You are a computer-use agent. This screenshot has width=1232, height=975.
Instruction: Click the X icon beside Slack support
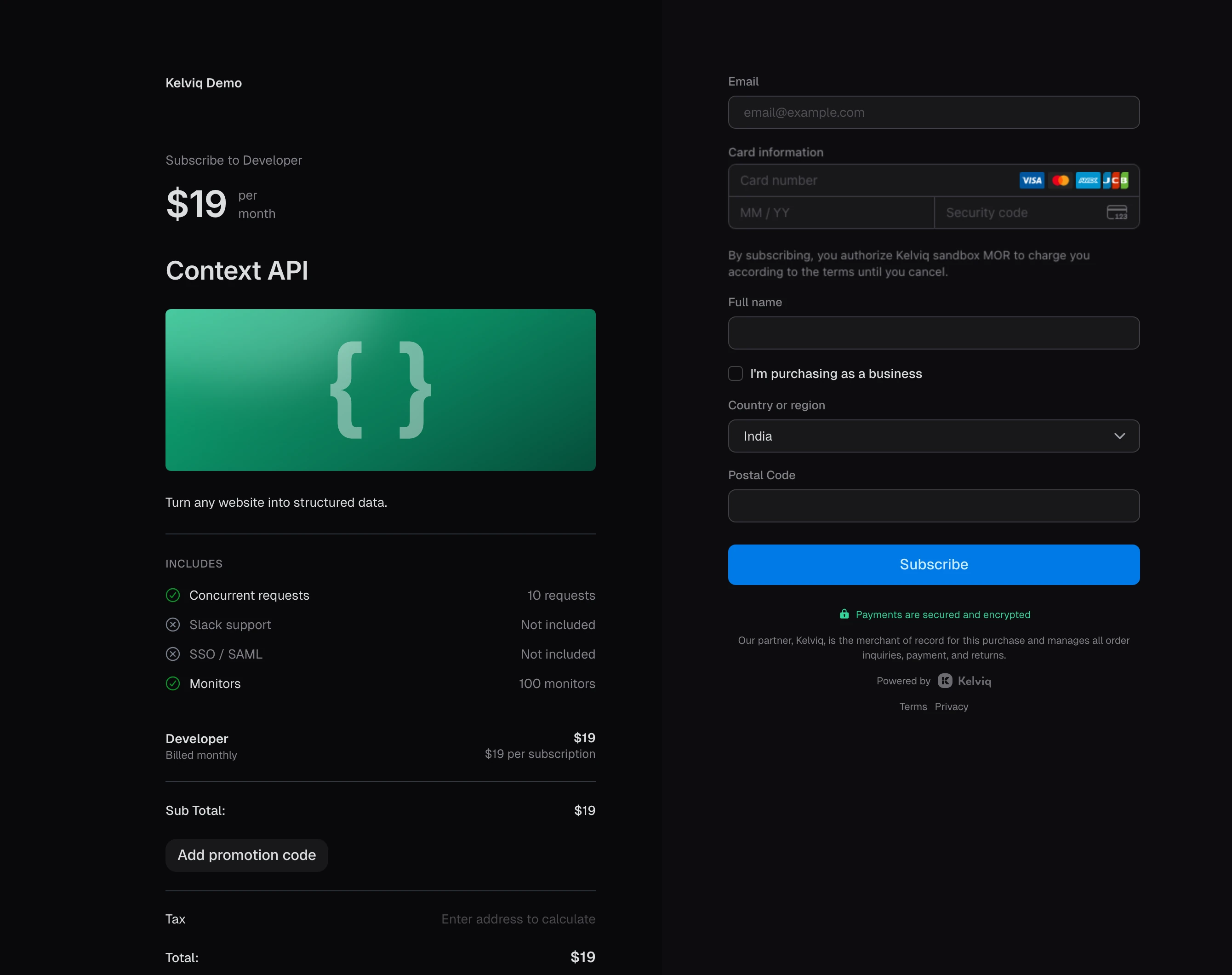173,625
